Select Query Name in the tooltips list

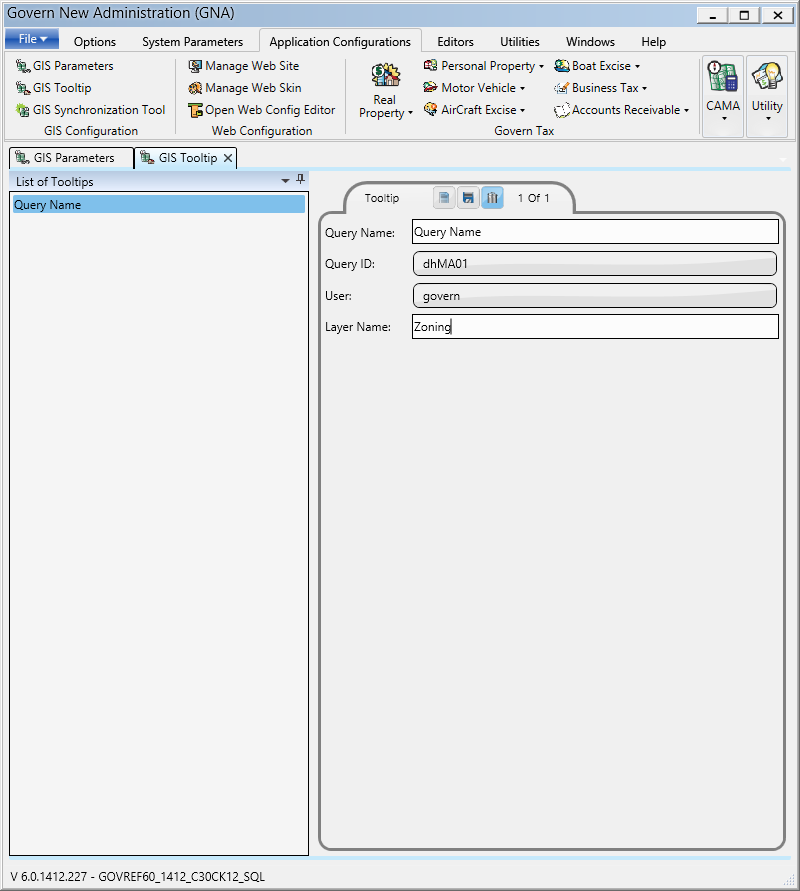[158, 205]
